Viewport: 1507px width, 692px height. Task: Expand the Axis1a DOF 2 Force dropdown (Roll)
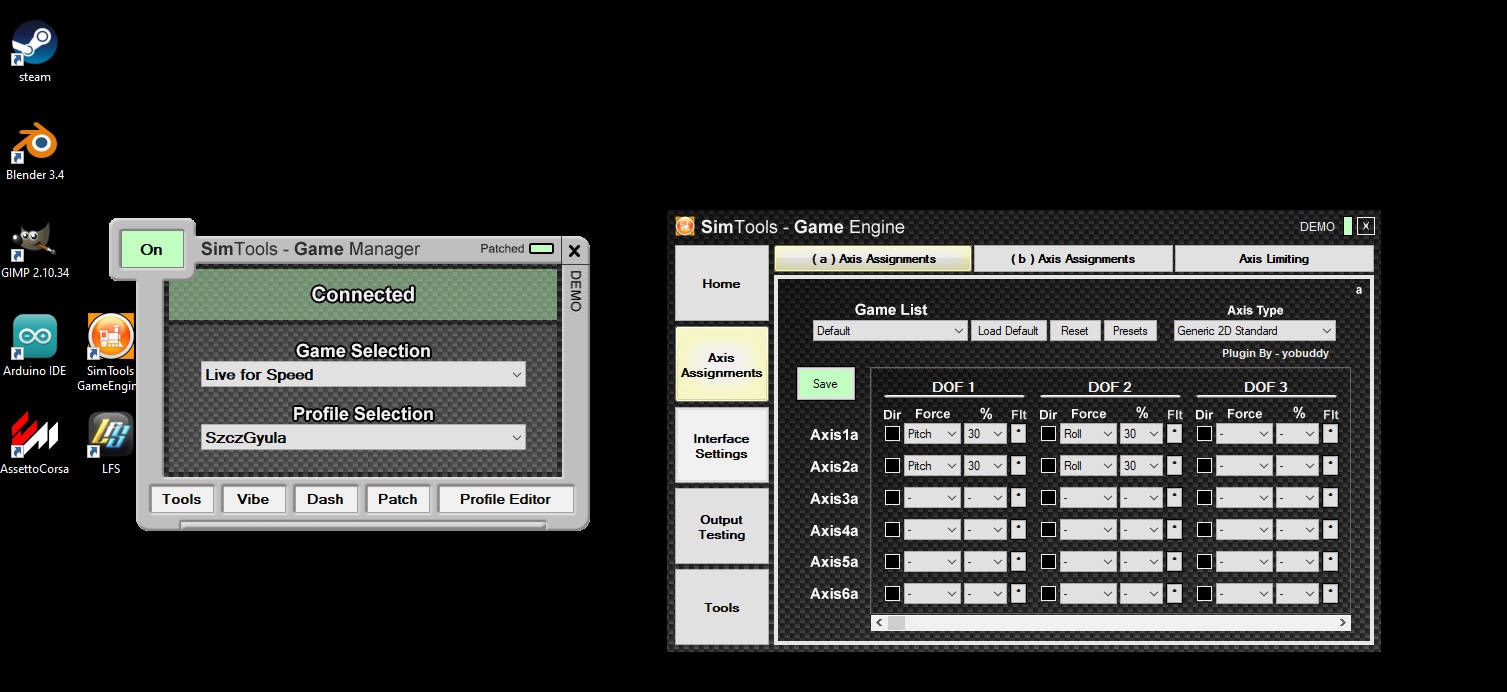(x=1088, y=434)
